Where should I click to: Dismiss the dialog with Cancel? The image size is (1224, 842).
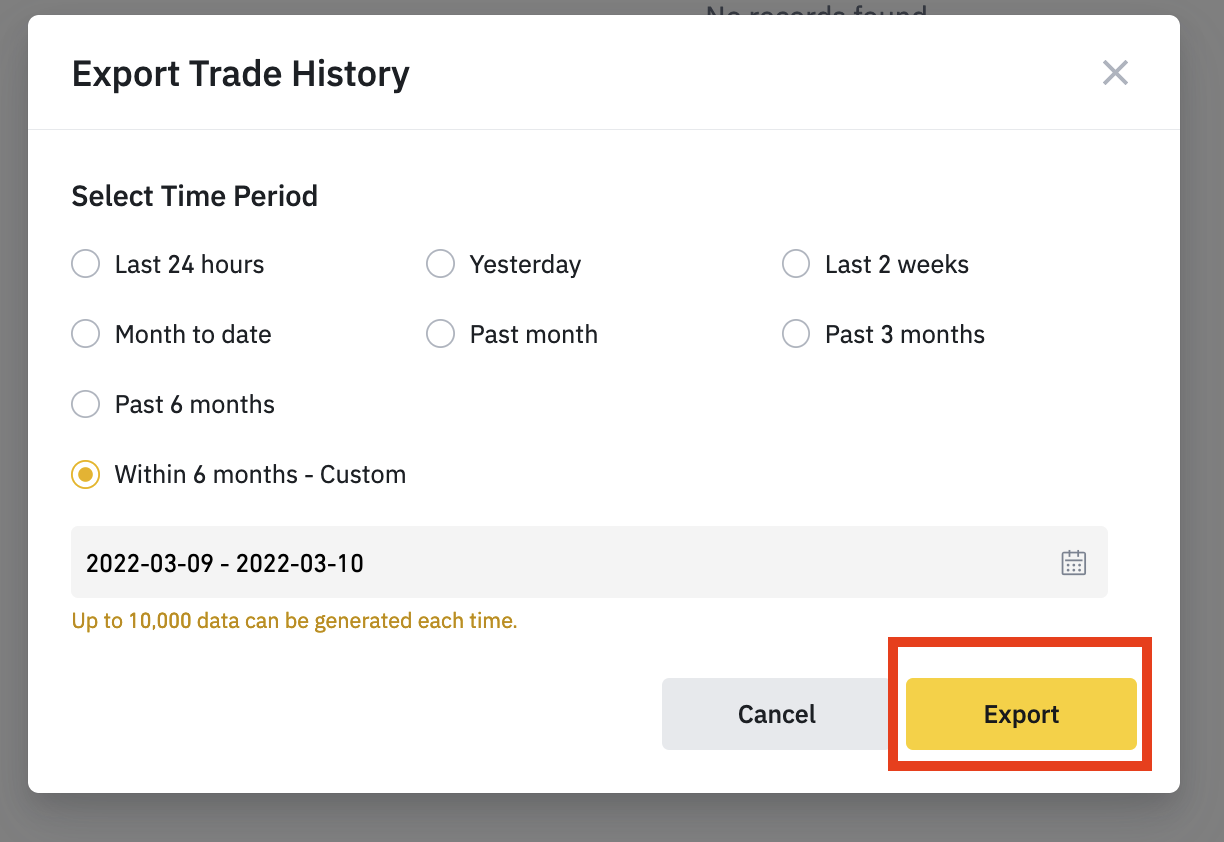[777, 714]
